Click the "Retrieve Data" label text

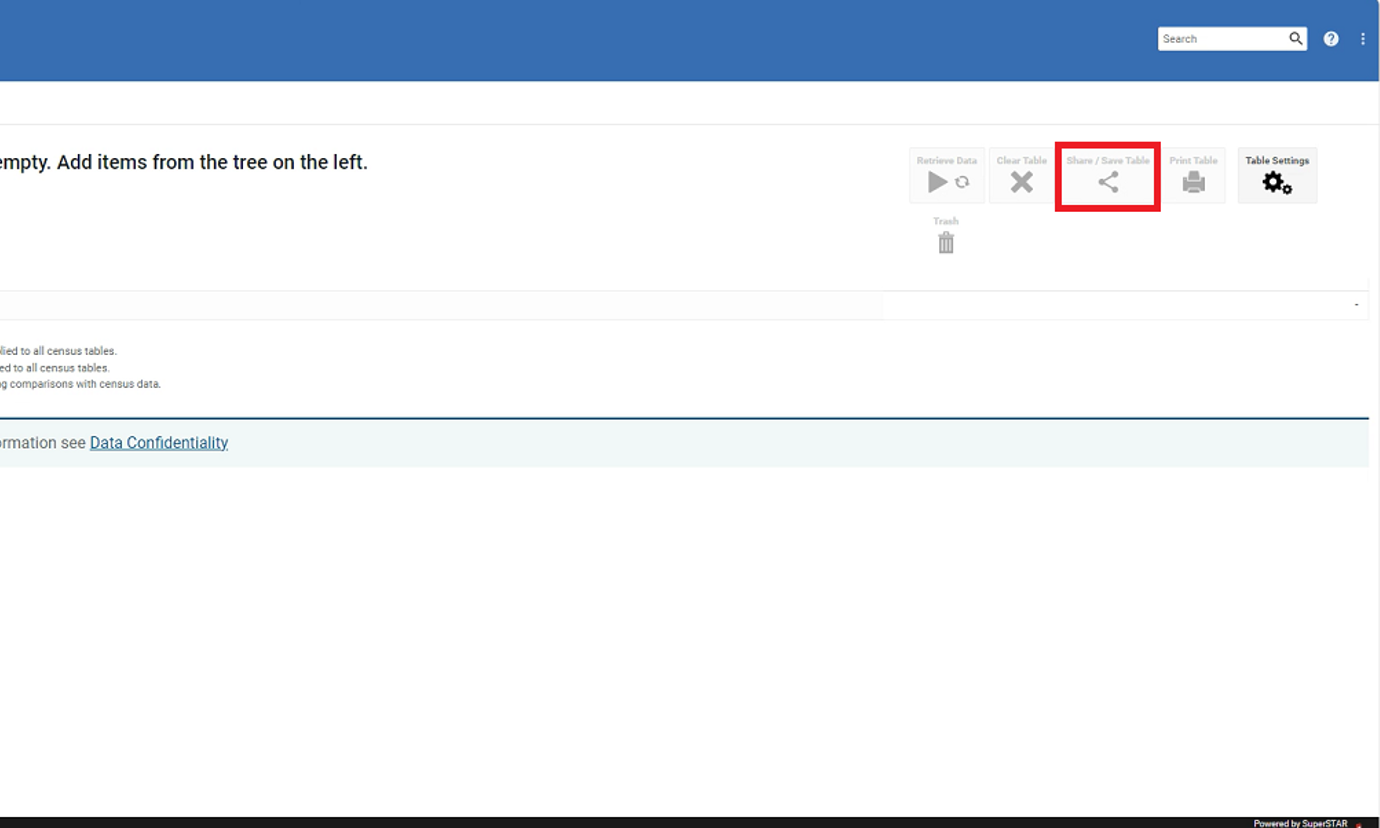(x=946, y=161)
